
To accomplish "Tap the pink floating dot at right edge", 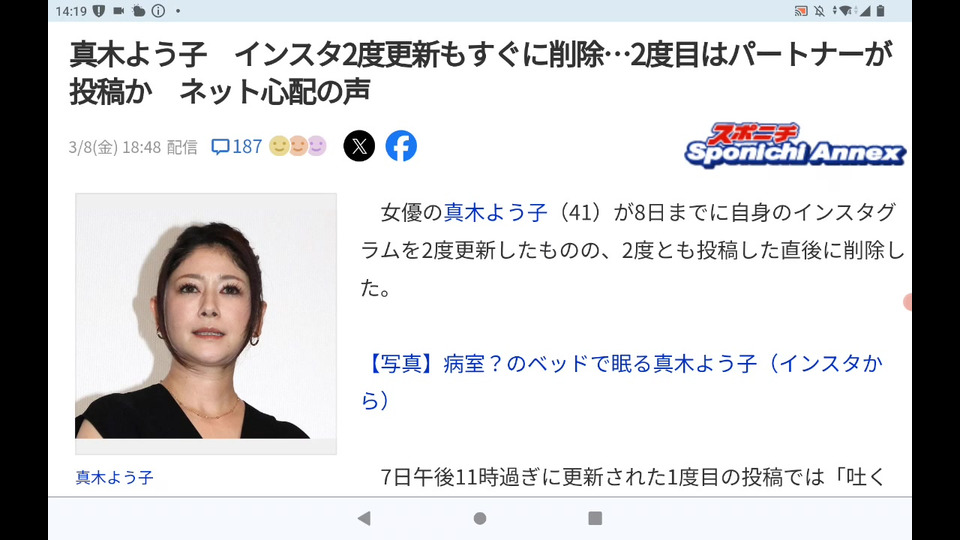I will click(907, 302).
